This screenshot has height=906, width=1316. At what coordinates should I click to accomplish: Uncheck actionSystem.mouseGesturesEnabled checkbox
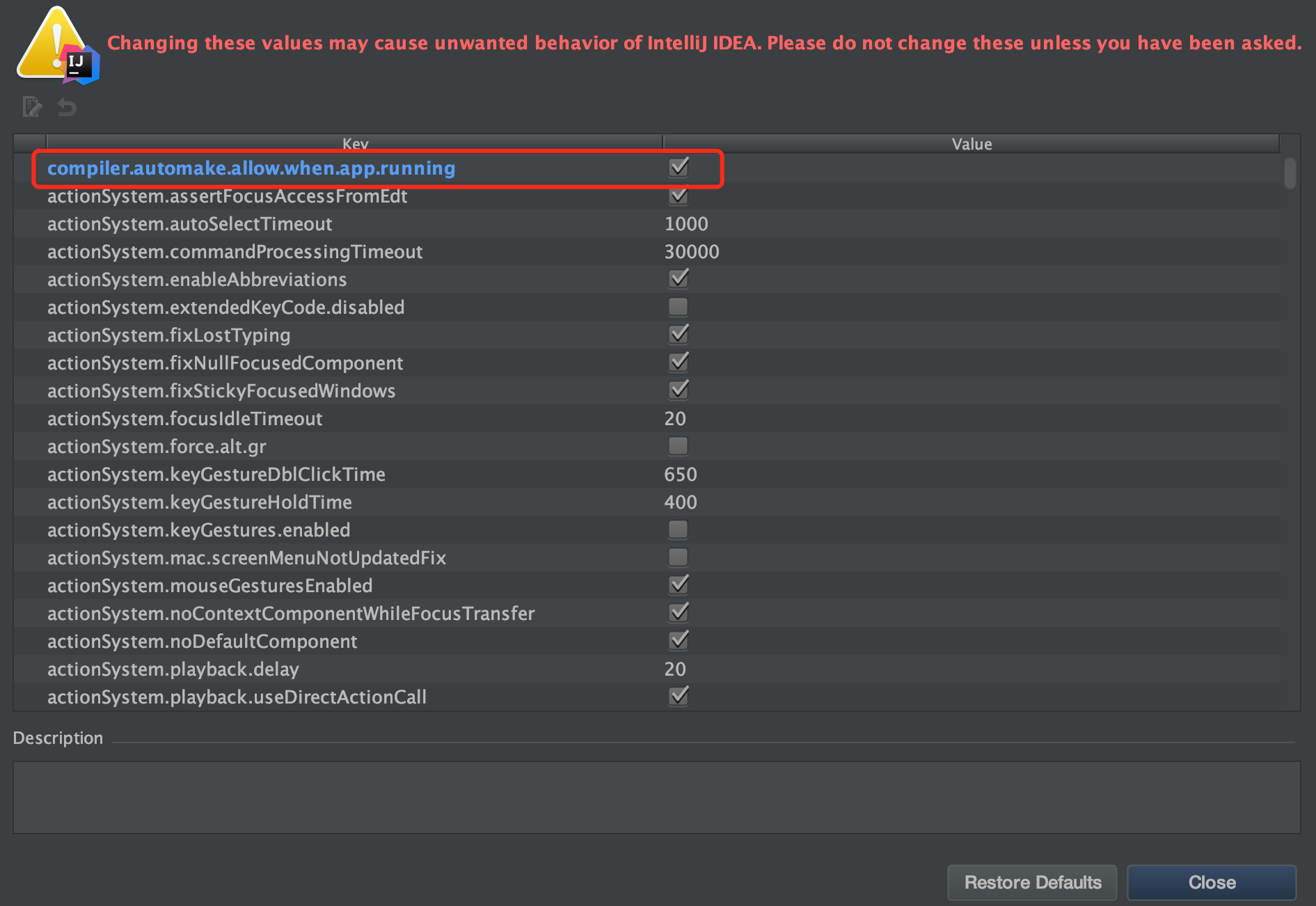point(679,585)
